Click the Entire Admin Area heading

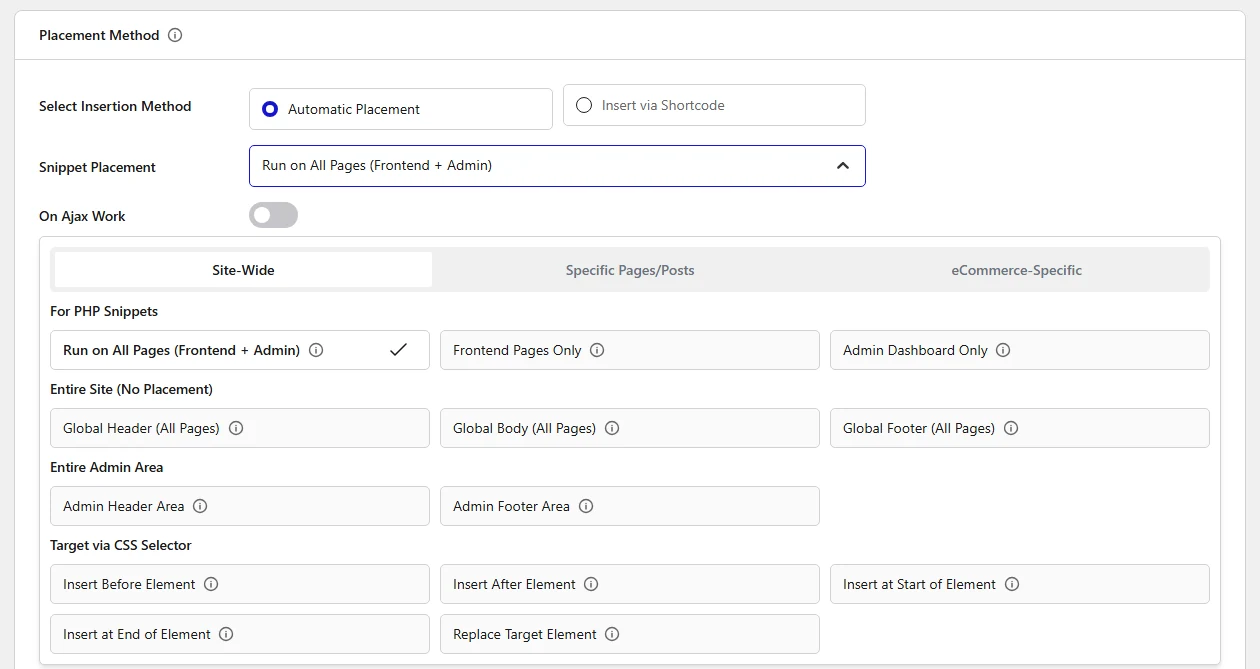pos(106,467)
